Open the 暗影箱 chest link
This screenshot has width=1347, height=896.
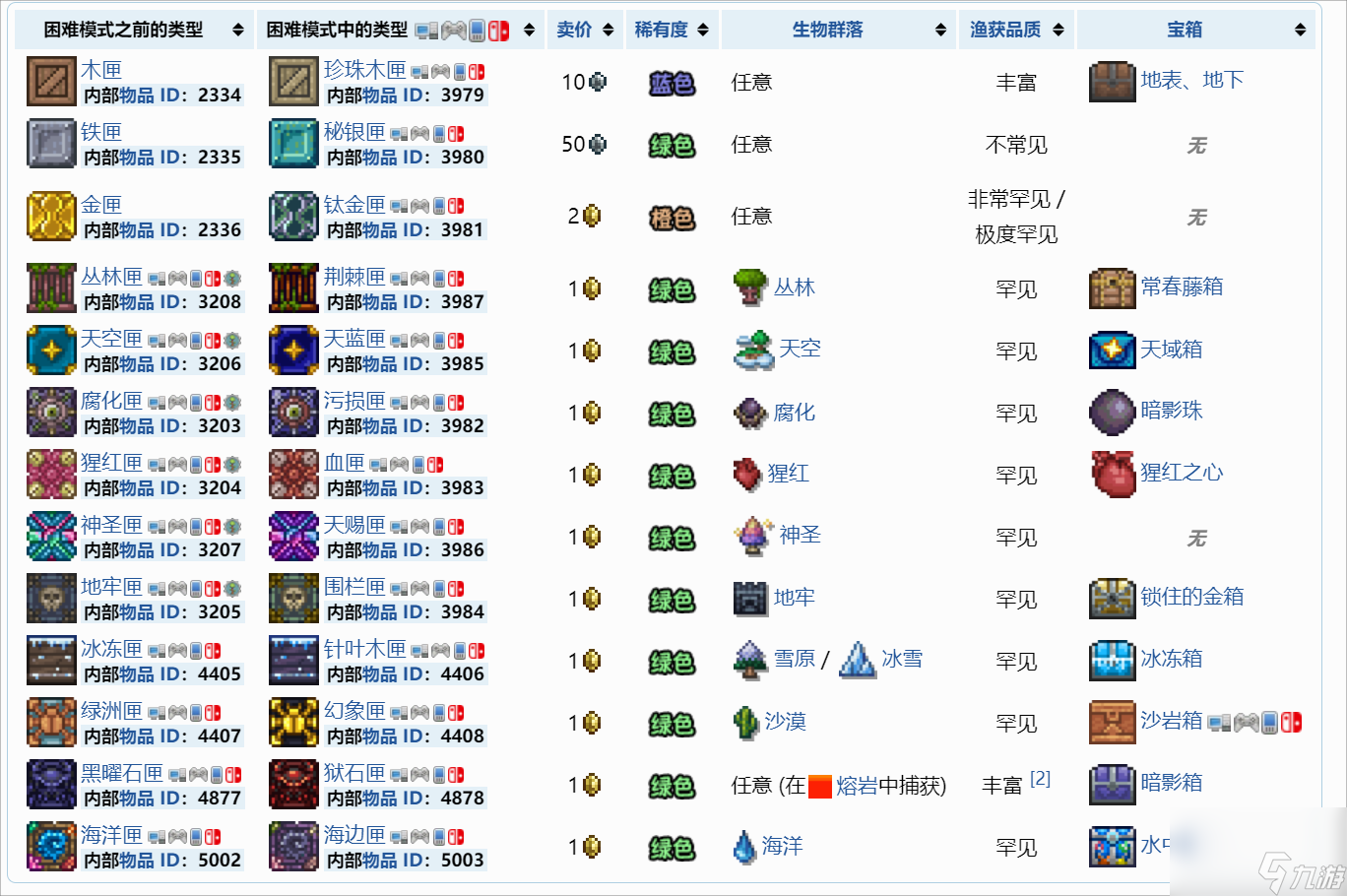click(1172, 782)
